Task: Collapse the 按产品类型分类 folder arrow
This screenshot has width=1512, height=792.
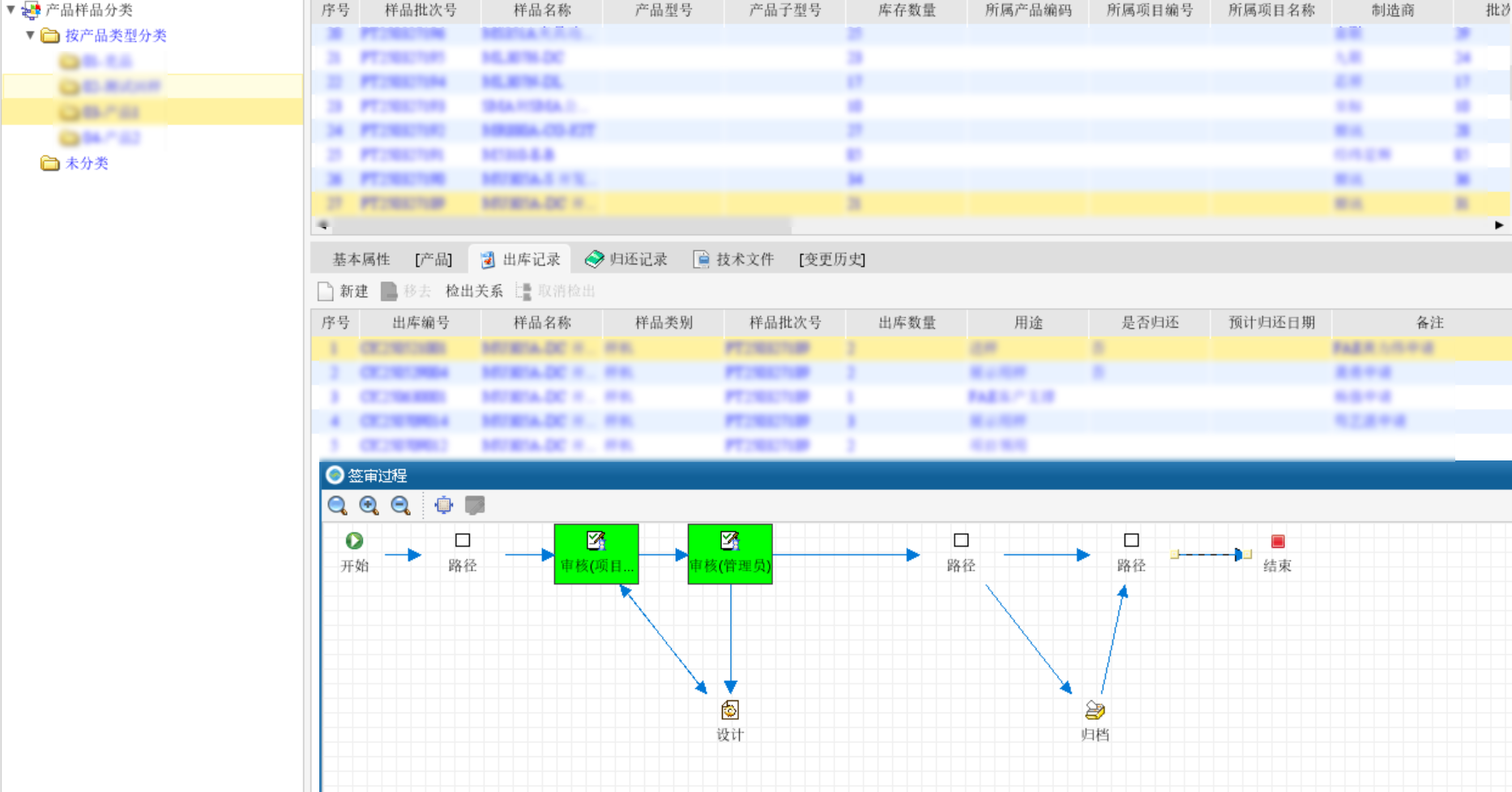Action: [30, 35]
